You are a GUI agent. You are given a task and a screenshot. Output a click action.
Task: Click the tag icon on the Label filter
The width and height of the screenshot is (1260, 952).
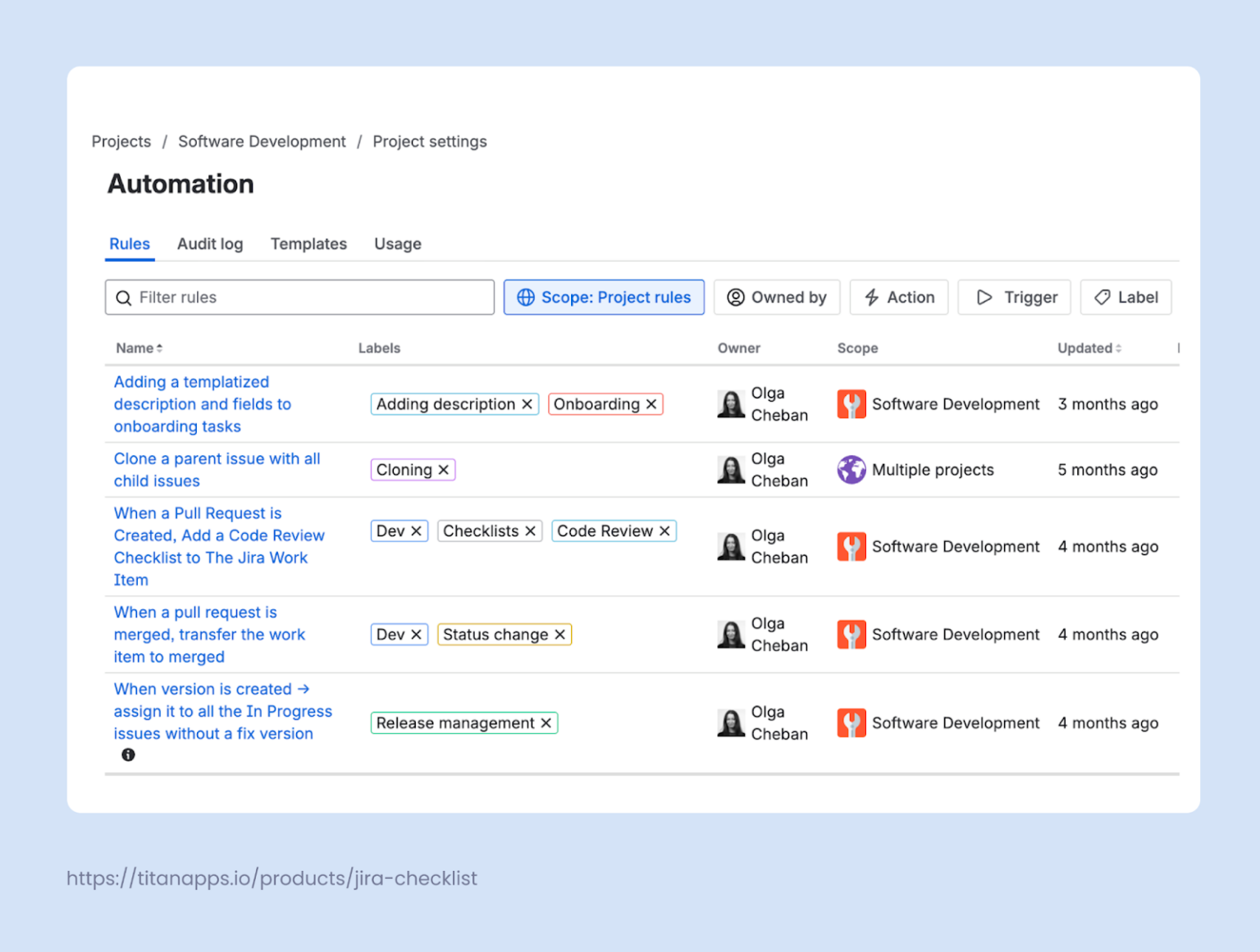(1102, 297)
